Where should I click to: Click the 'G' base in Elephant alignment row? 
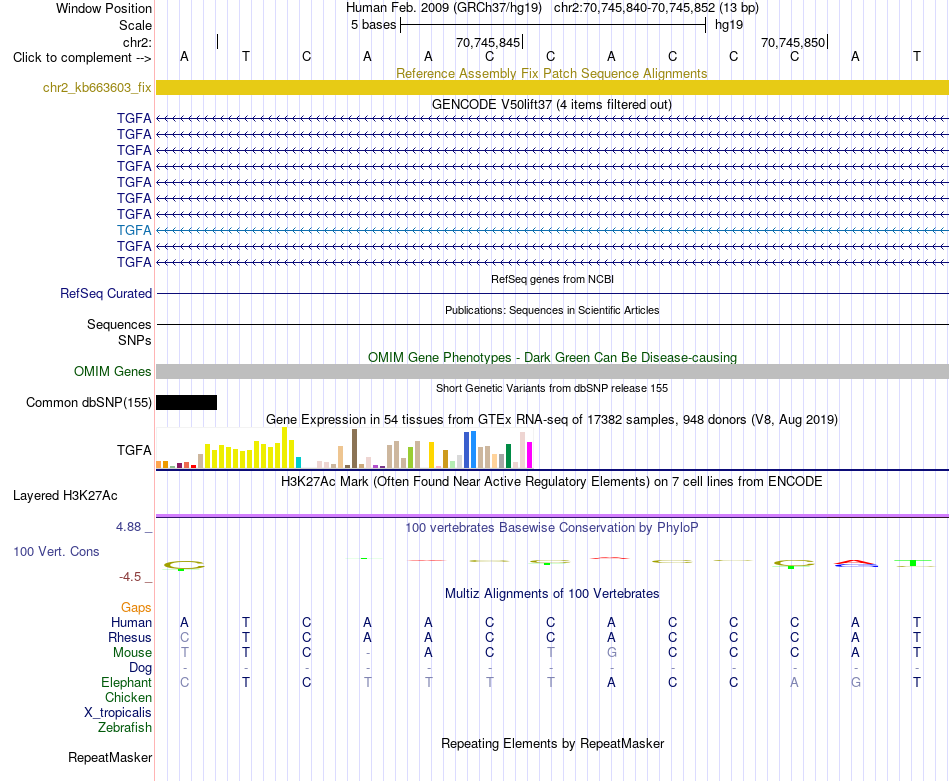(x=855, y=683)
